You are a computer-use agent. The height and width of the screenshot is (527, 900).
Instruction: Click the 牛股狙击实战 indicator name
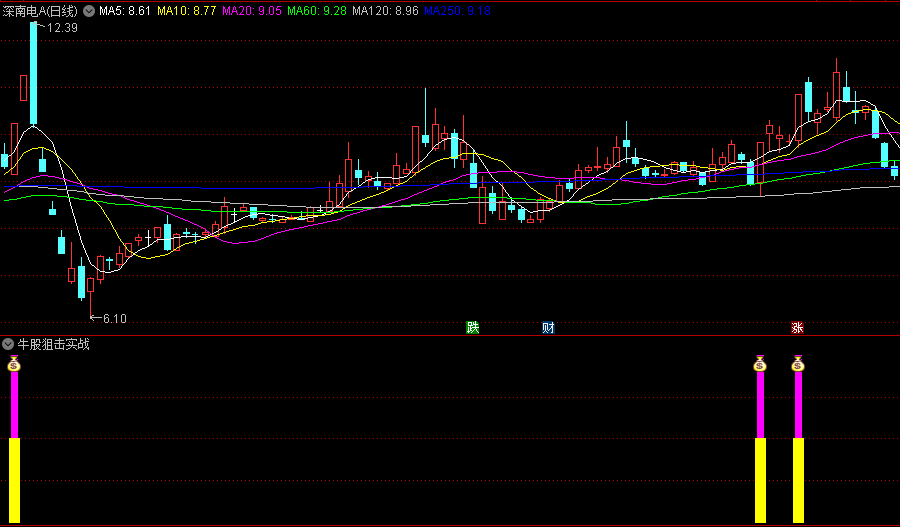click(x=54, y=344)
